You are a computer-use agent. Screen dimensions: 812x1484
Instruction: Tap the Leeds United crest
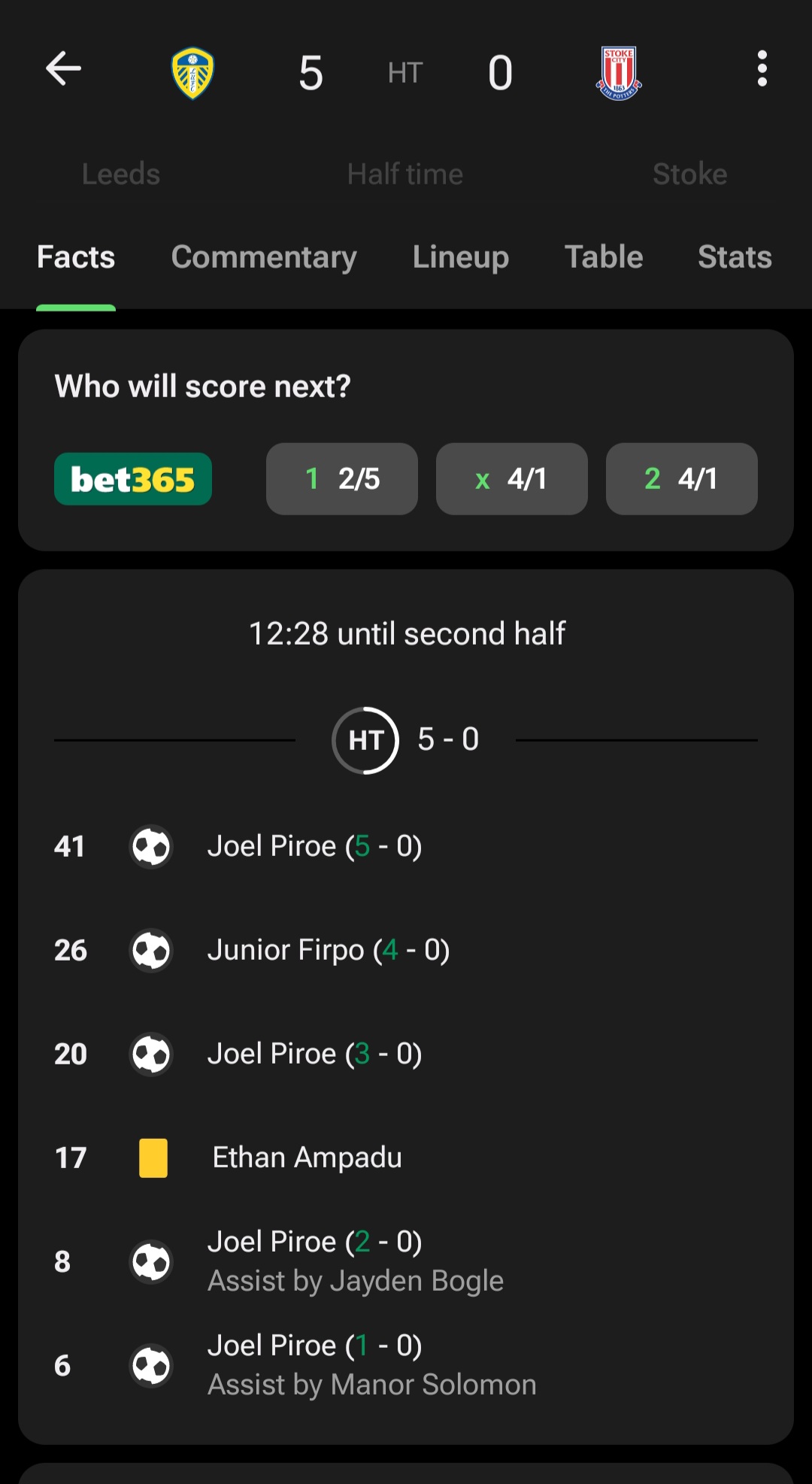[192, 73]
